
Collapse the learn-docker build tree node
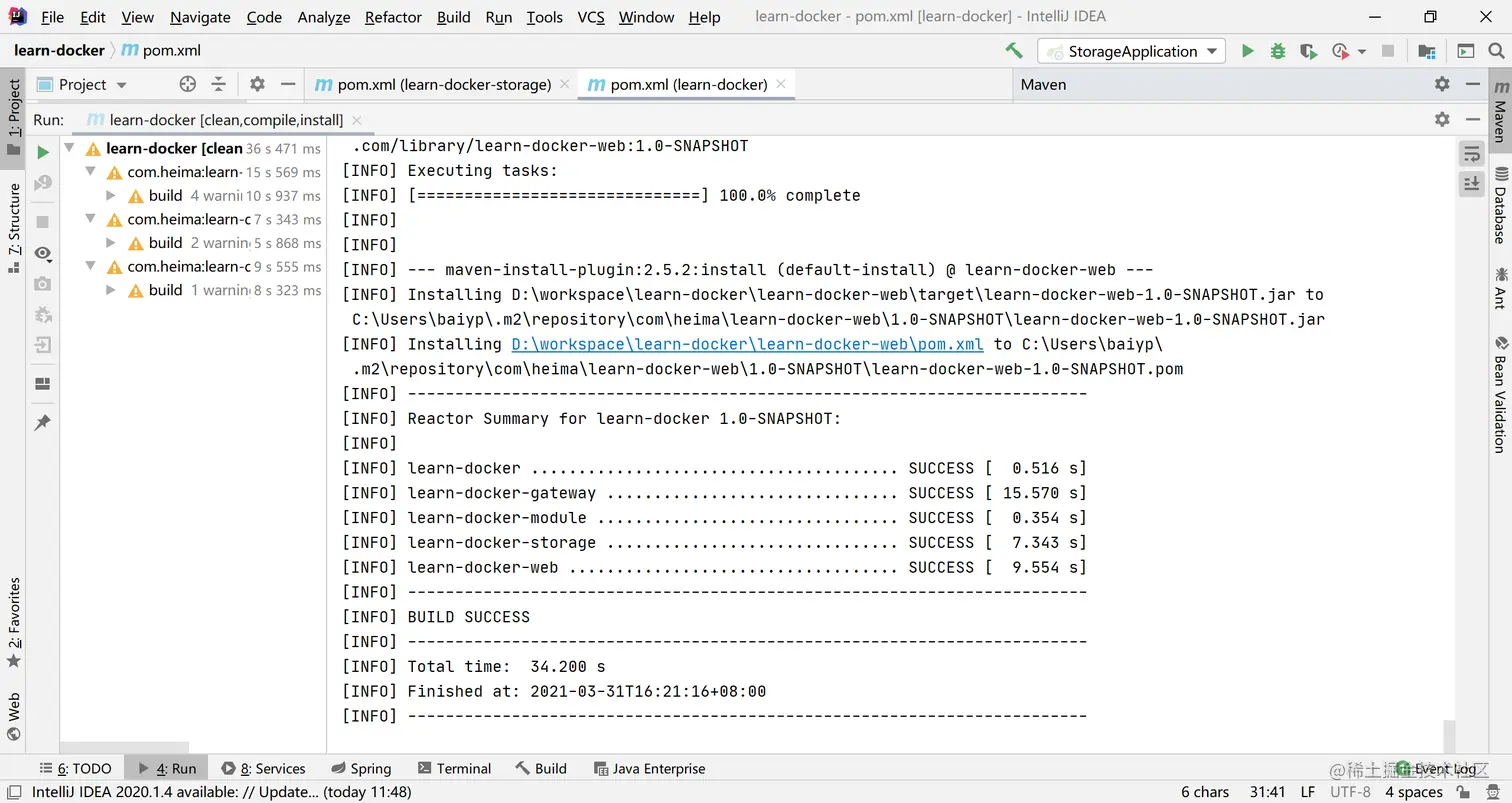coord(68,148)
